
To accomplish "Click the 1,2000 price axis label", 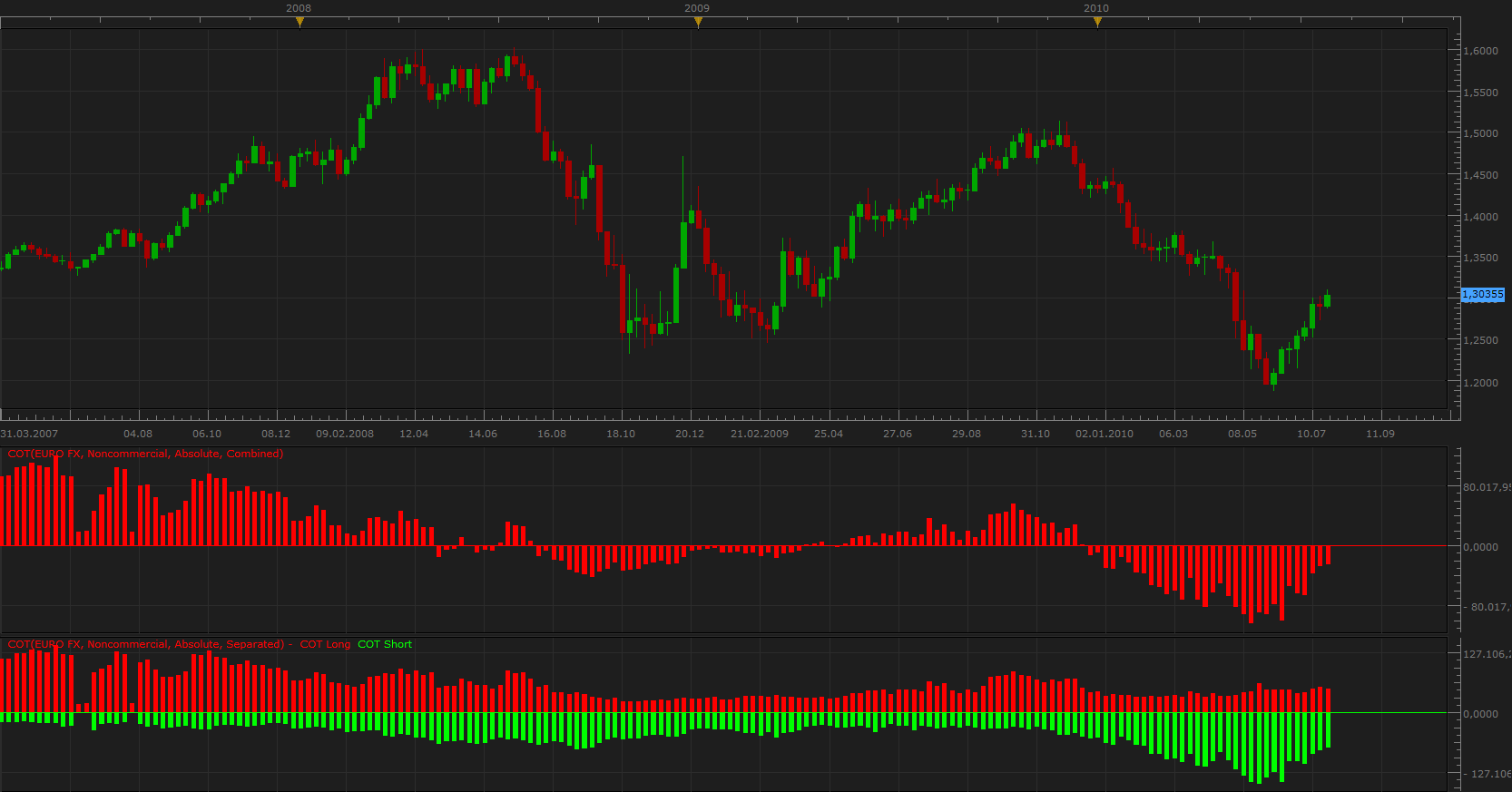I will [1481, 383].
